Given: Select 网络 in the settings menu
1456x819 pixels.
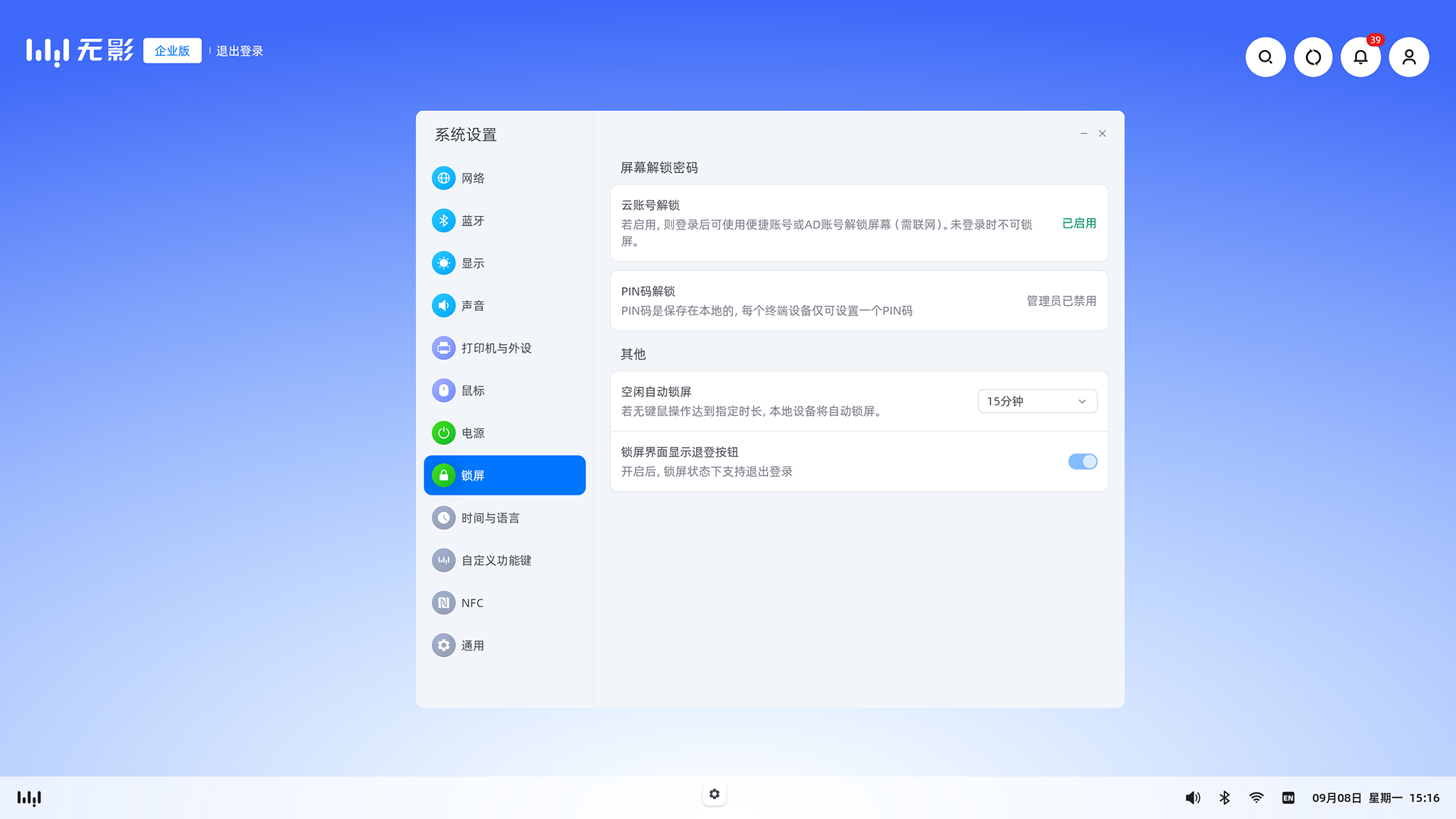Looking at the screenshot, I should (x=504, y=178).
